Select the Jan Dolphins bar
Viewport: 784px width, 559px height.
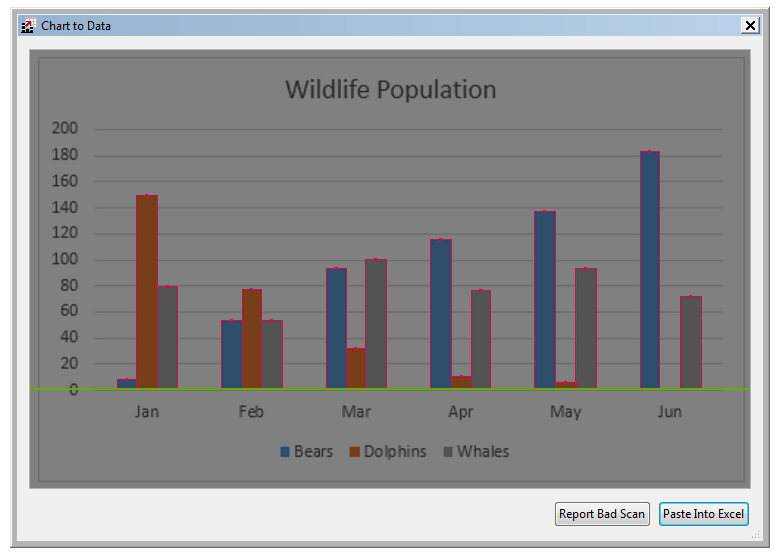147,292
